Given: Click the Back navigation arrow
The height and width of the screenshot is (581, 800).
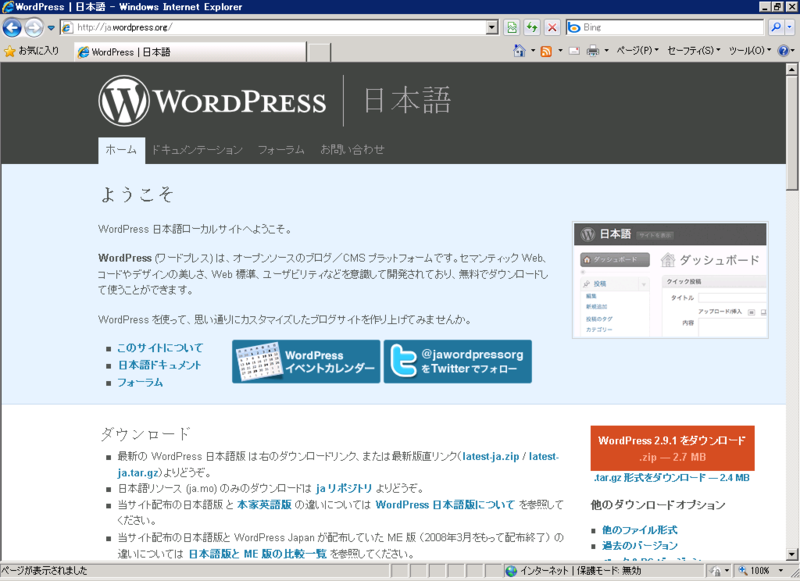Looking at the screenshot, I should [x=10, y=27].
